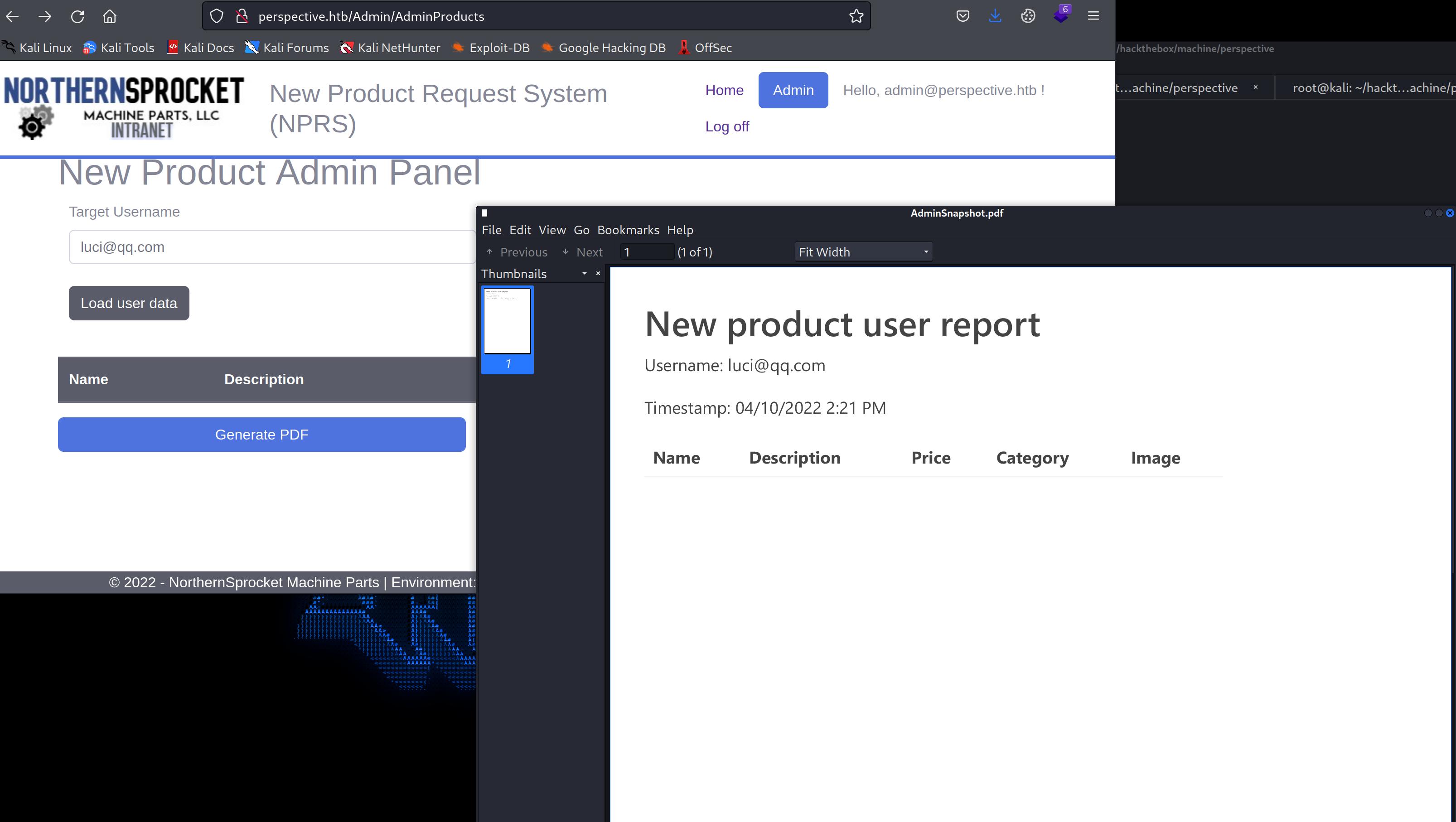The width and height of the screenshot is (1456, 822).
Task: Open the Bookmarks menu in PDF viewer
Action: tap(628, 230)
